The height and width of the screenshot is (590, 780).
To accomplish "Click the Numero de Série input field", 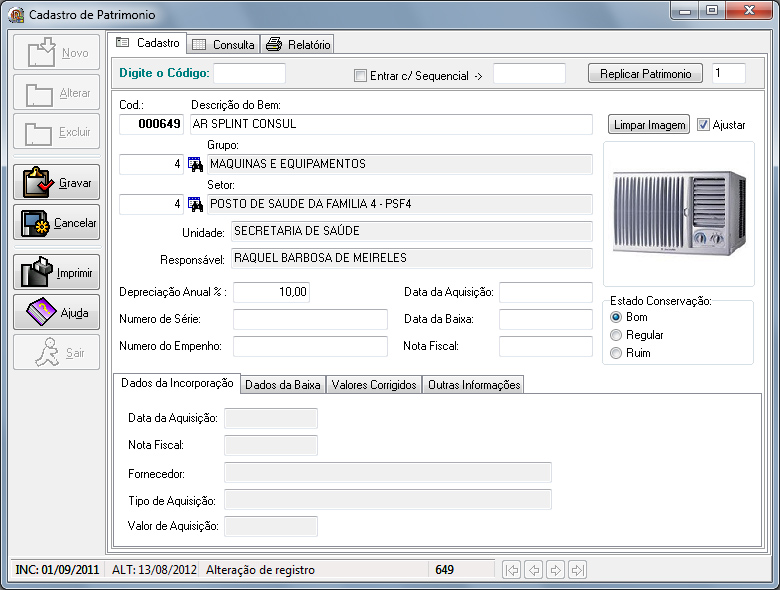I will point(310,319).
